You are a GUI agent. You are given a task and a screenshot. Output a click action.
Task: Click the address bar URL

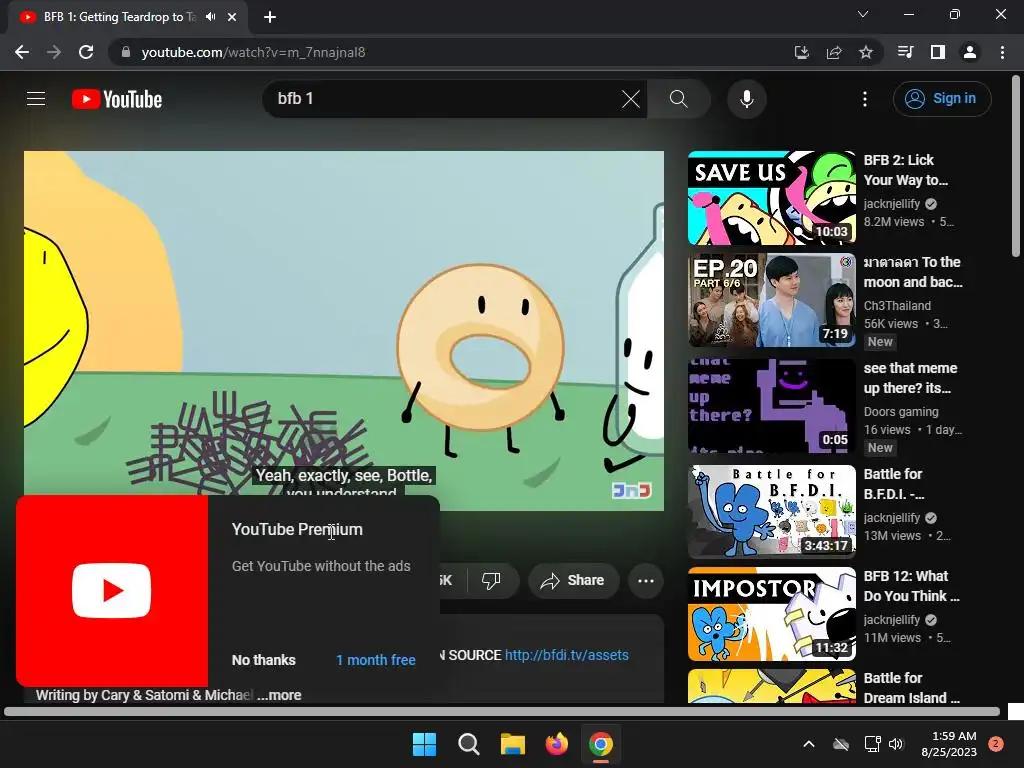[253, 52]
